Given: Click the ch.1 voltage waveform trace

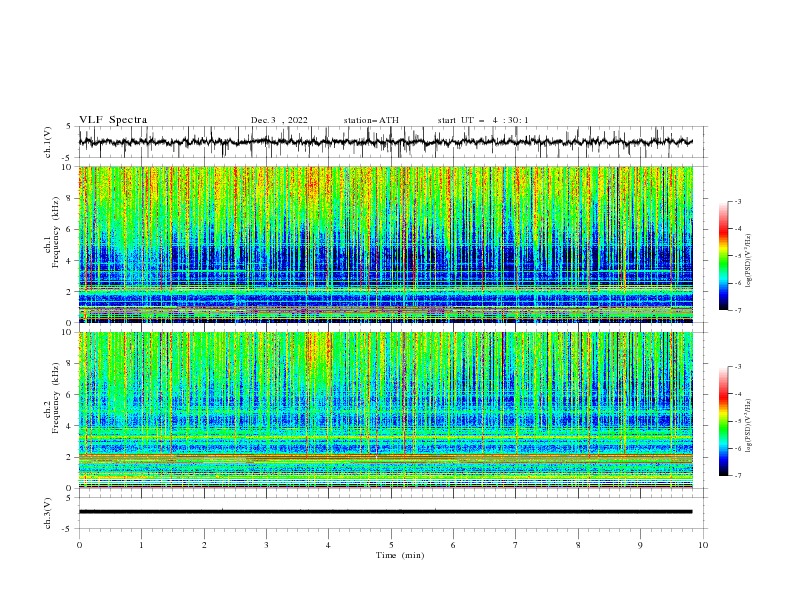Looking at the screenshot, I should 385,142.
